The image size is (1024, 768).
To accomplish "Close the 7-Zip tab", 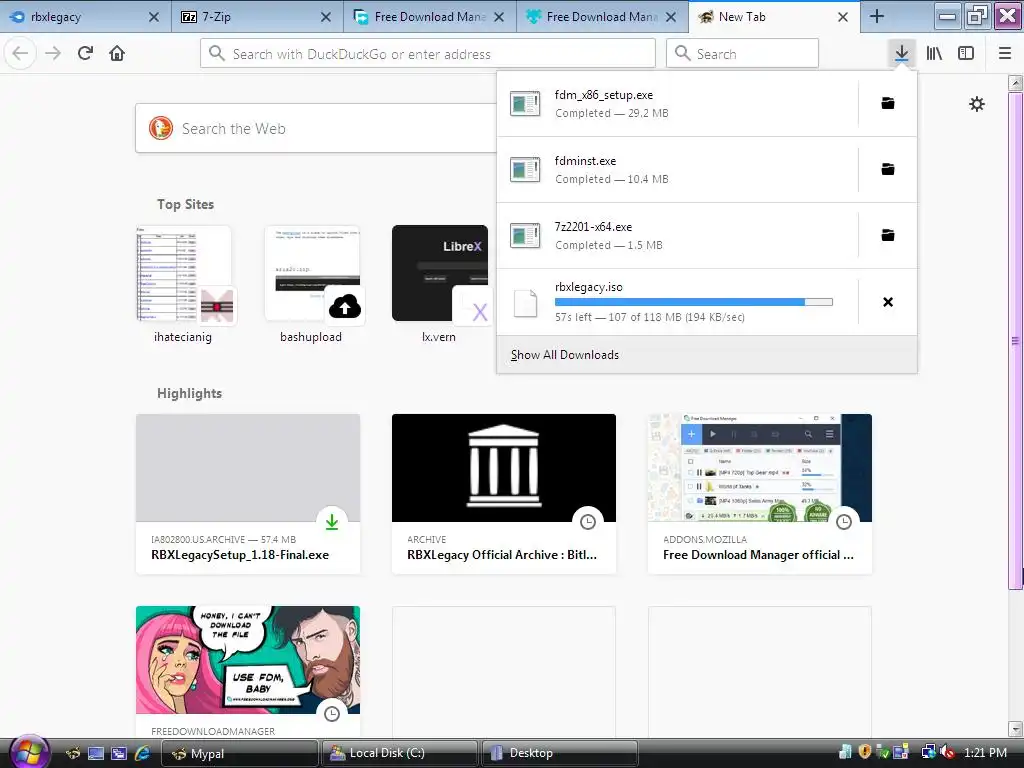I will pyautogui.click(x=326, y=17).
